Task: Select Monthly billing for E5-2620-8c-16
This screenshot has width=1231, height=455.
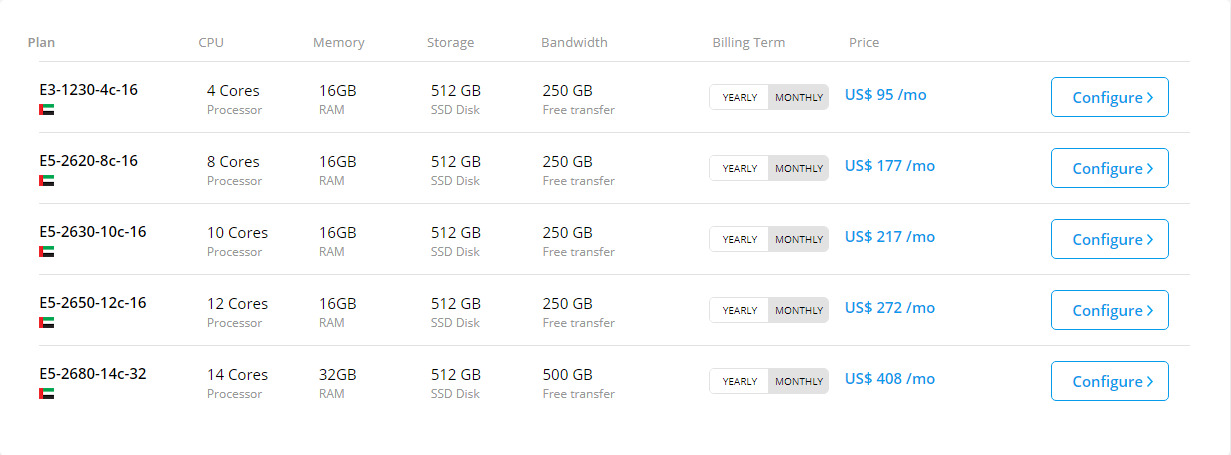Action: pos(799,168)
